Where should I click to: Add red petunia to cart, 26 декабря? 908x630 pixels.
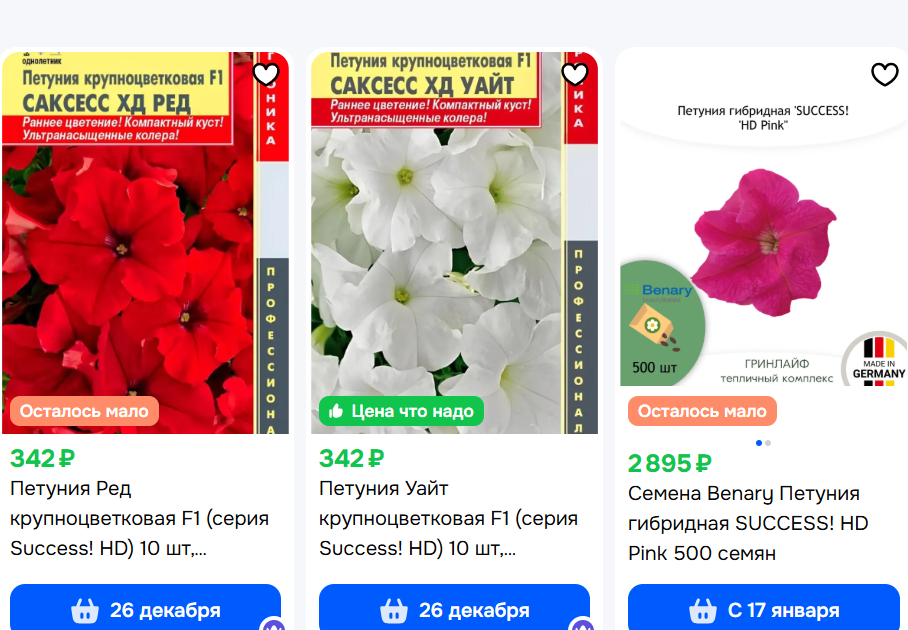[x=145, y=607]
